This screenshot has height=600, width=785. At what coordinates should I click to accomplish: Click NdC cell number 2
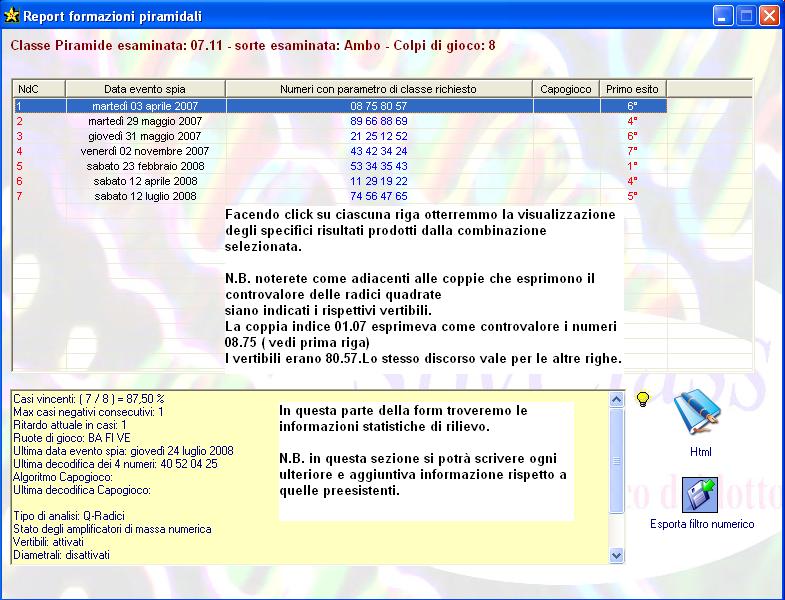pos(20,121)
